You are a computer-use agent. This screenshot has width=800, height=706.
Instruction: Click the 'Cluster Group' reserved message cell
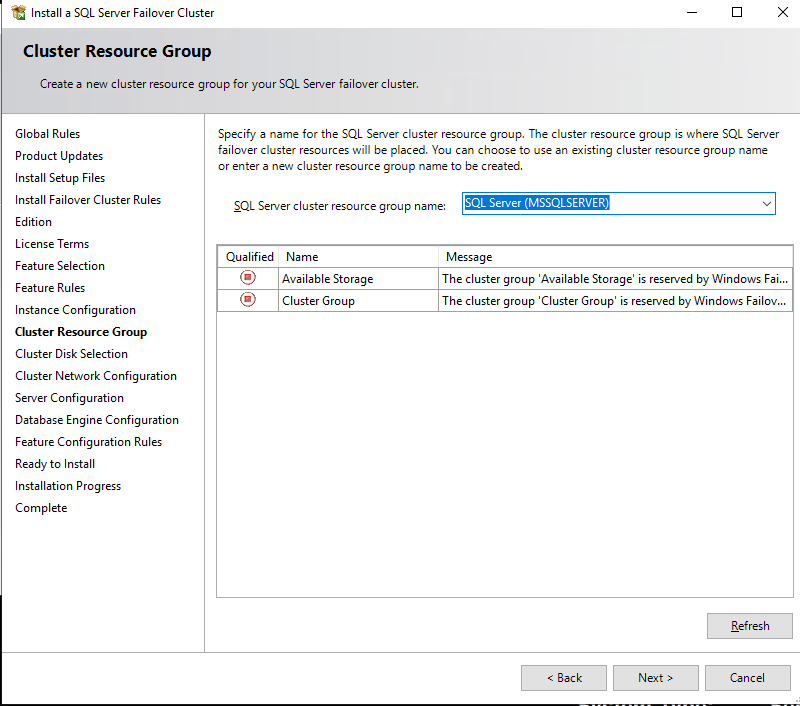(x=615, y=300)
